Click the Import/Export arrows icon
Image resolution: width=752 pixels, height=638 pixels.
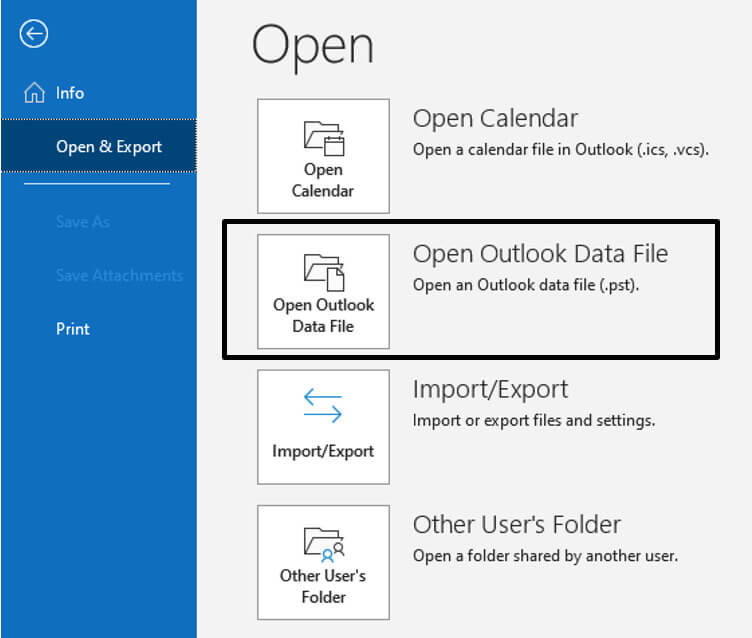tap(323, 405)
